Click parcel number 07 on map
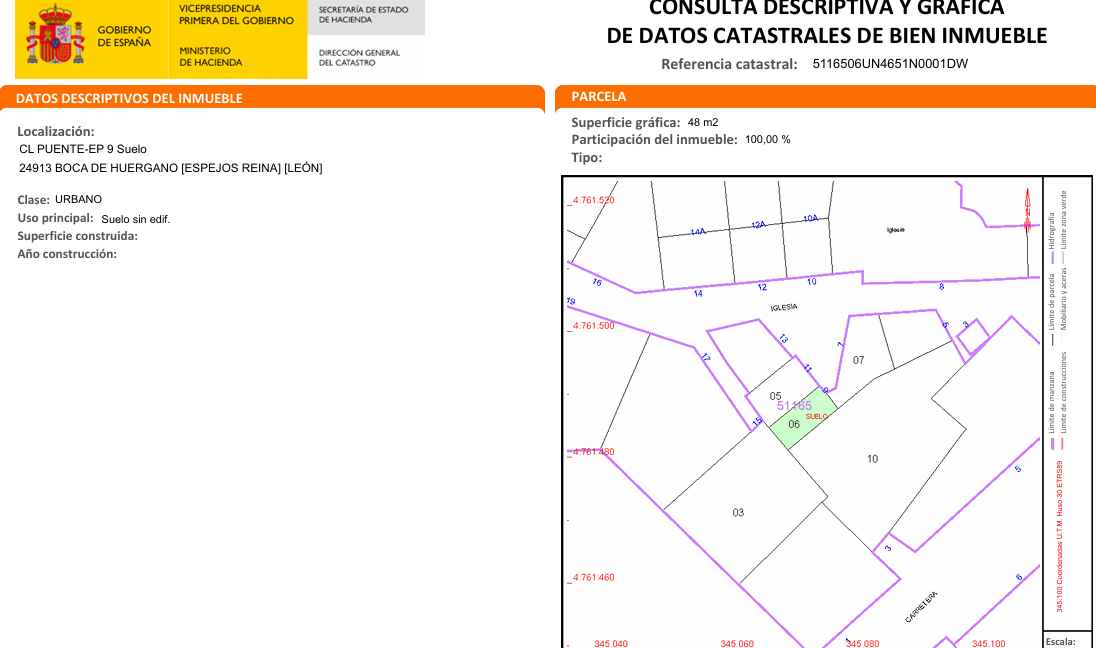Viewport: 1096px width, 648px height. point(858,360)
